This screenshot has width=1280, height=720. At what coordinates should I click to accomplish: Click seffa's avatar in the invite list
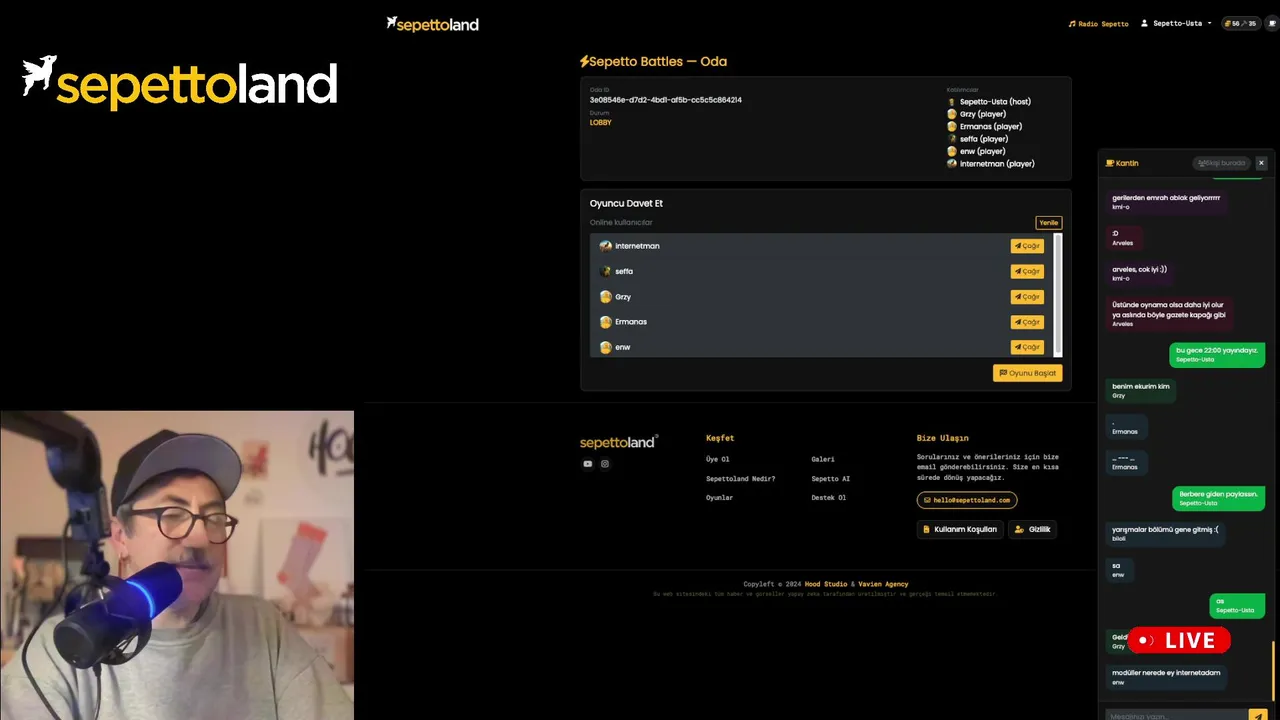pyautogui.click(x=605, y=271)
